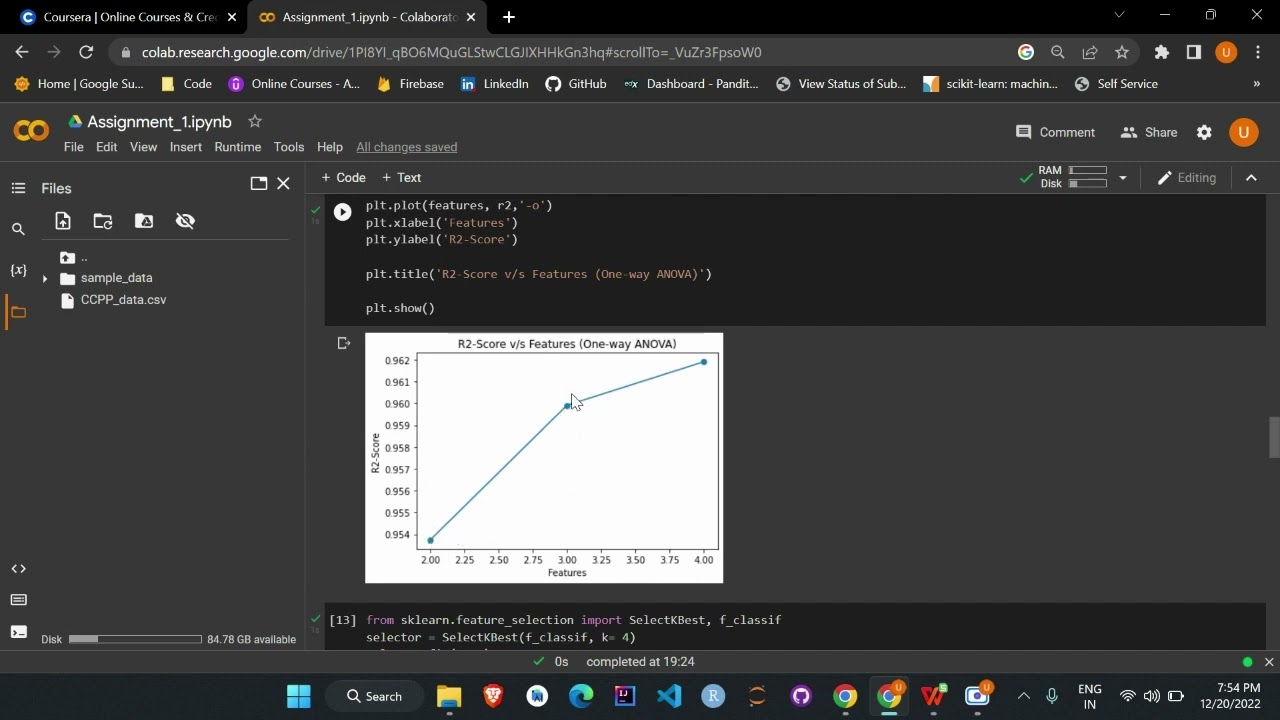Open the Variables {x} panel icon
This screenshot has height=720, width=1280.
coord(18,270)
